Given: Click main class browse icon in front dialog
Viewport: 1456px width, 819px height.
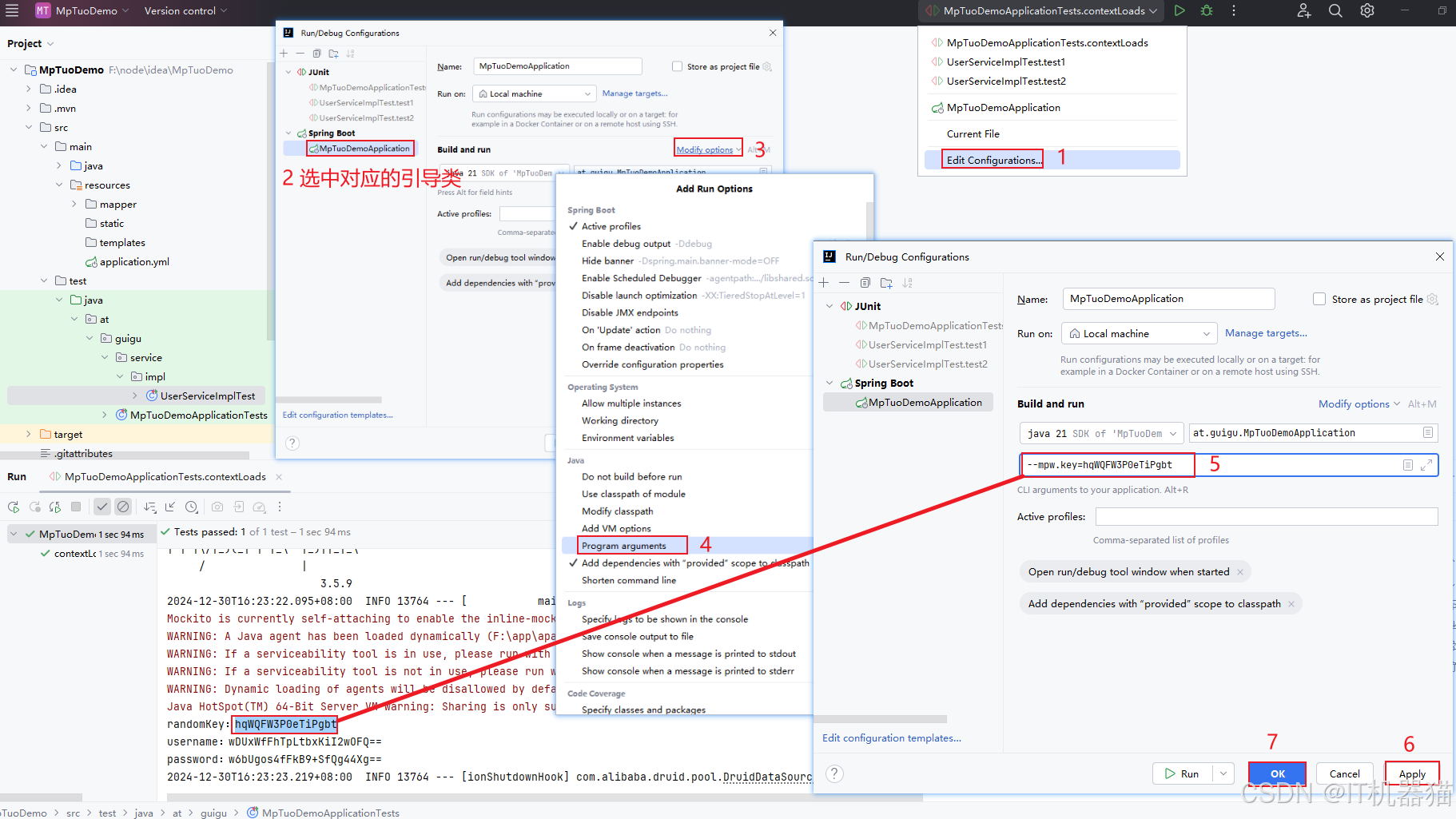Looking at the screenshot, I should (x=1428, y=432).
